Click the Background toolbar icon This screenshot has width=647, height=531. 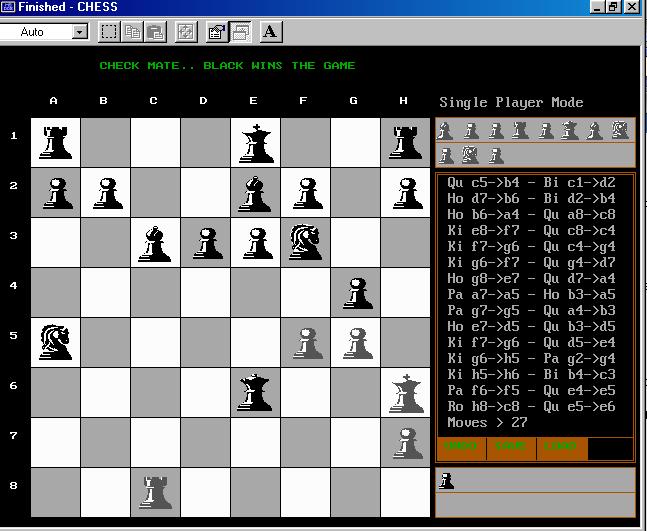pos(240,32)
